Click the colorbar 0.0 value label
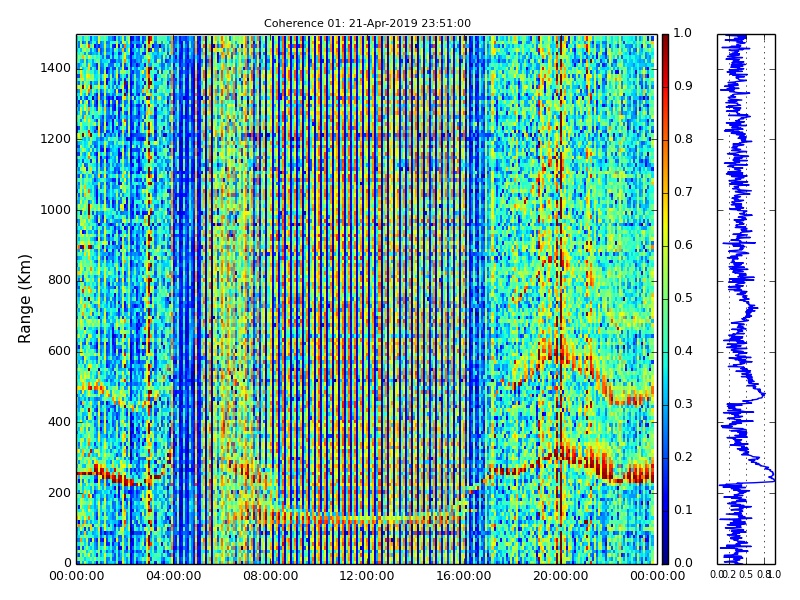The image size is (800, 600). point(683,563)
